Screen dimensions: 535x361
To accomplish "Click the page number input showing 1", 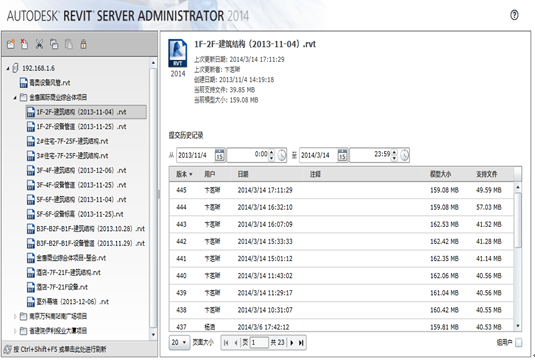I will pos(259,343).
